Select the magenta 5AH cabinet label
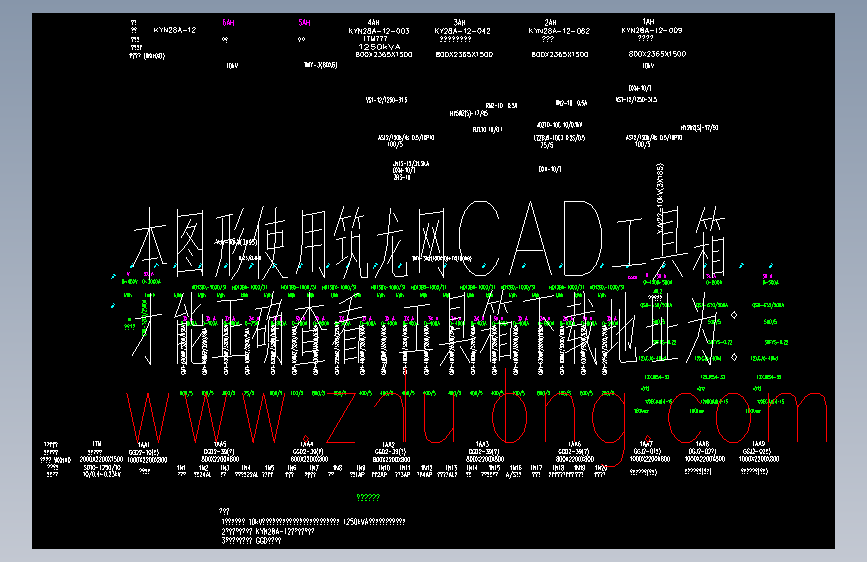Image resolution: width=867 pixels, height=562 pixels. (304, 23)
